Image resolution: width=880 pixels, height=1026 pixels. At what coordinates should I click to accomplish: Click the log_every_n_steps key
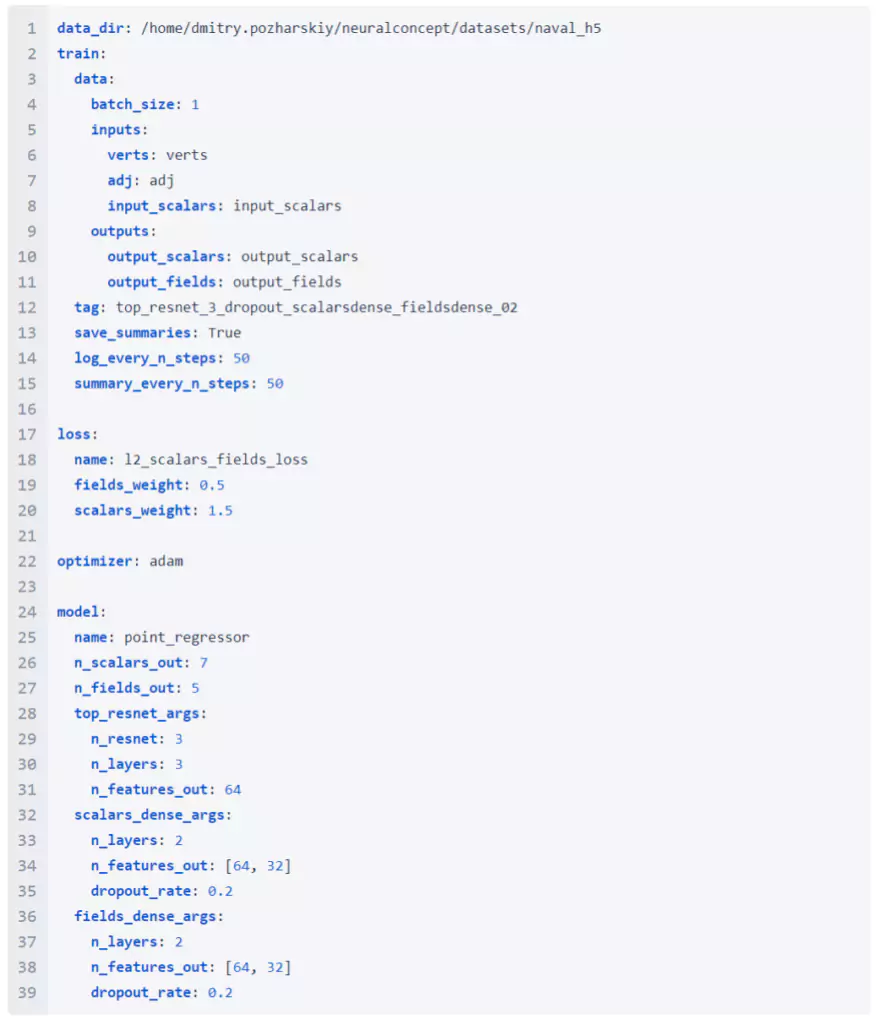coord(145,359)
